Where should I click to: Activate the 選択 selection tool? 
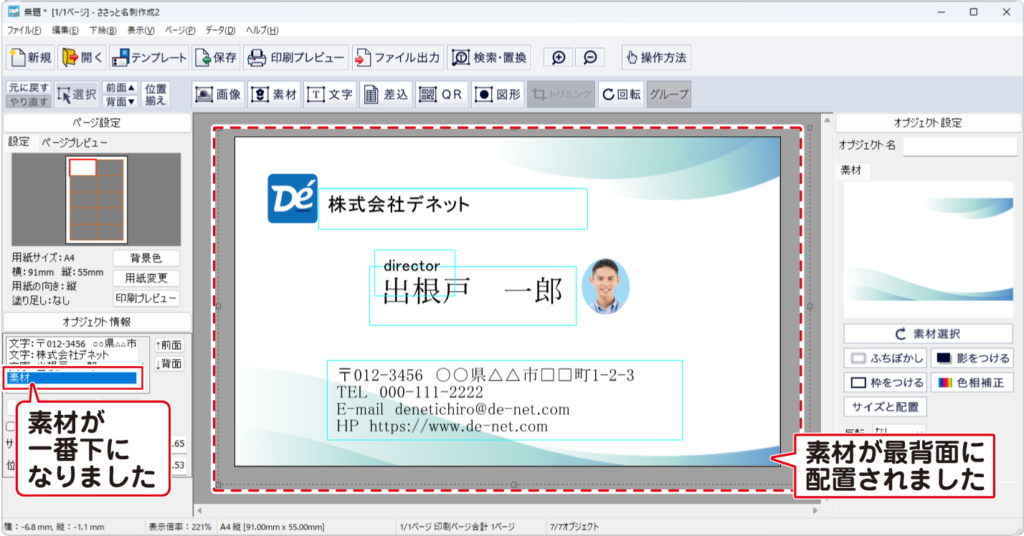tap(76, 95)
